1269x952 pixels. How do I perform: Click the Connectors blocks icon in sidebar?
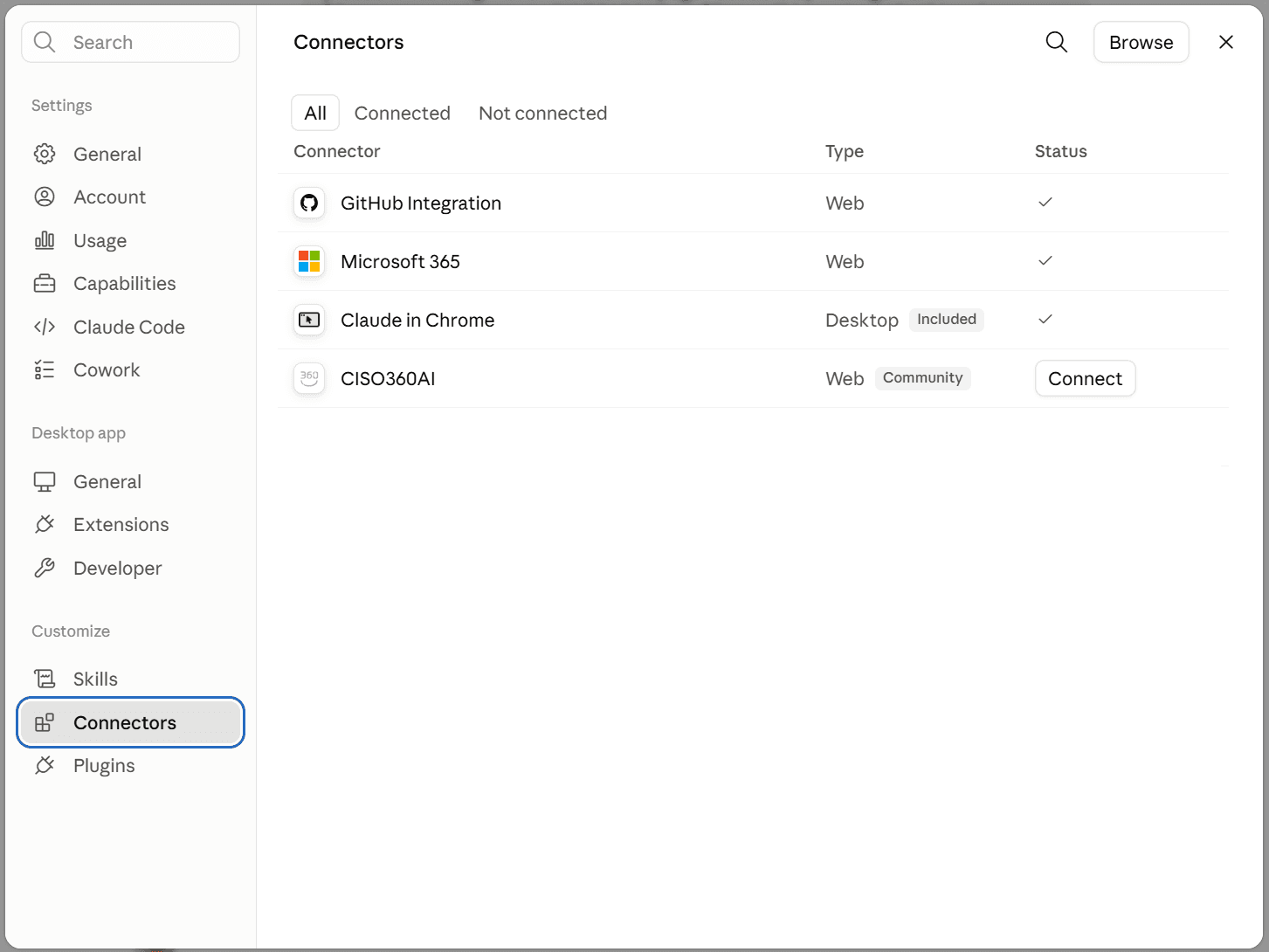[45, 722]
